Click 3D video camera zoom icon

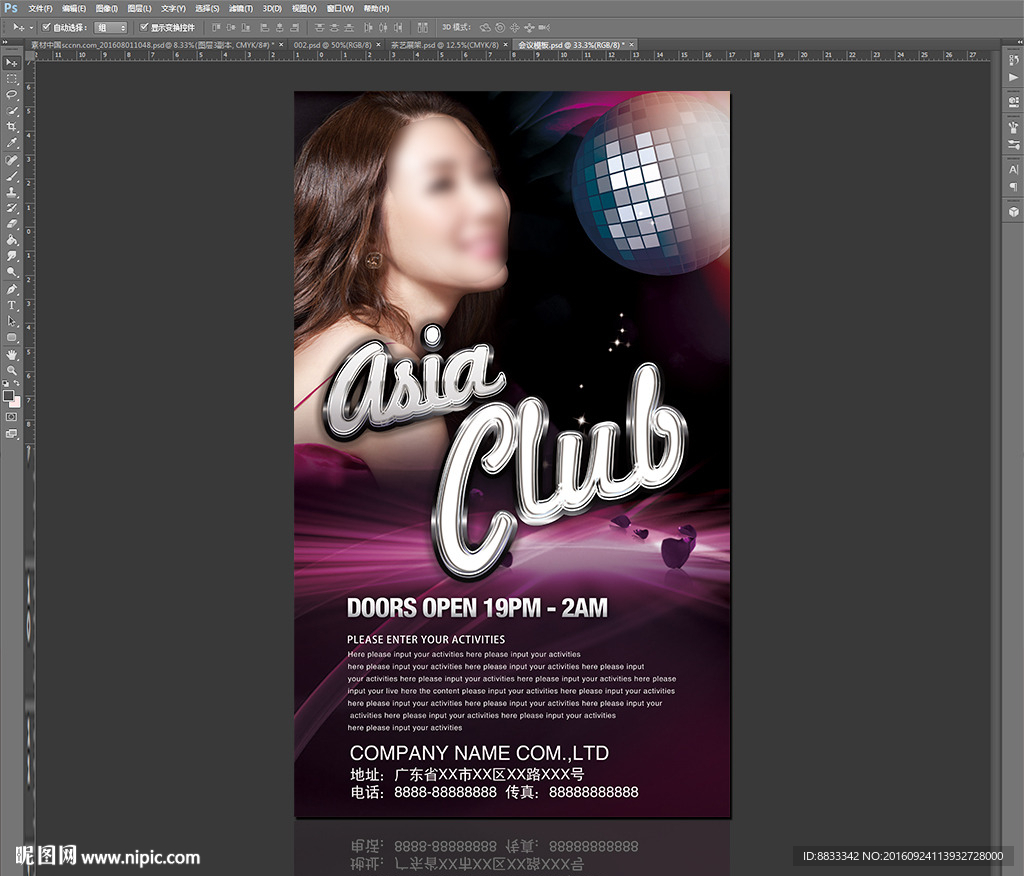pyautogui.click(x=544, y=27)
